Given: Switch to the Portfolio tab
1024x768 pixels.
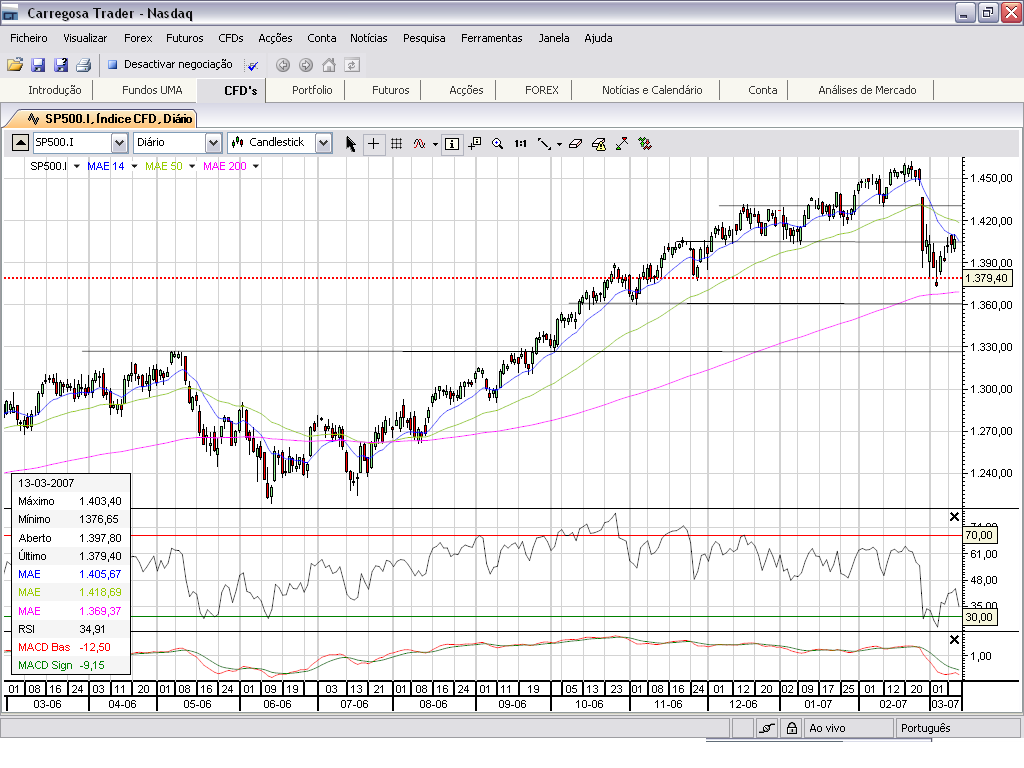Looking at the screenshot, I should point(312,90).
